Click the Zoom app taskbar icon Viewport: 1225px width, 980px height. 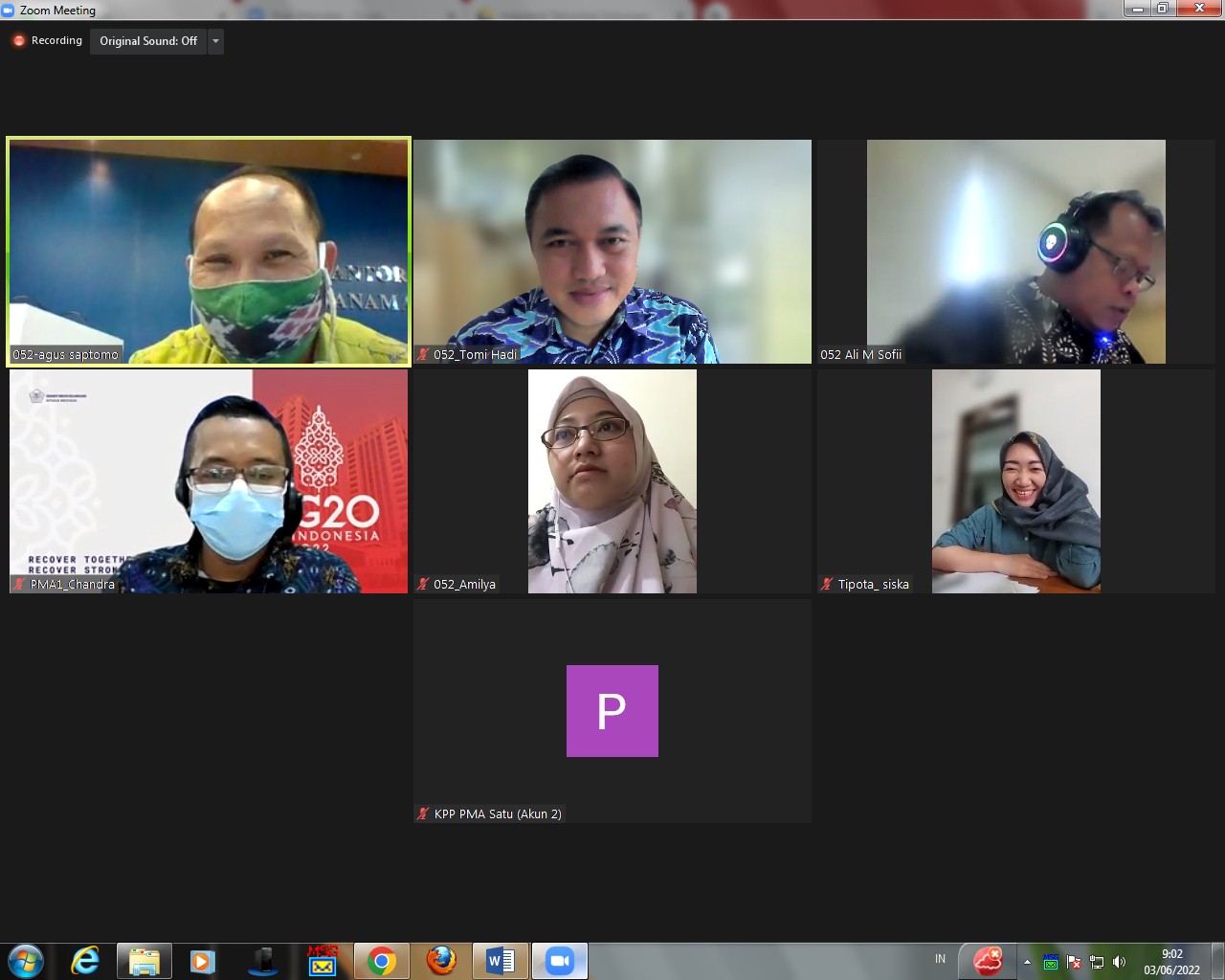[559, 961]
